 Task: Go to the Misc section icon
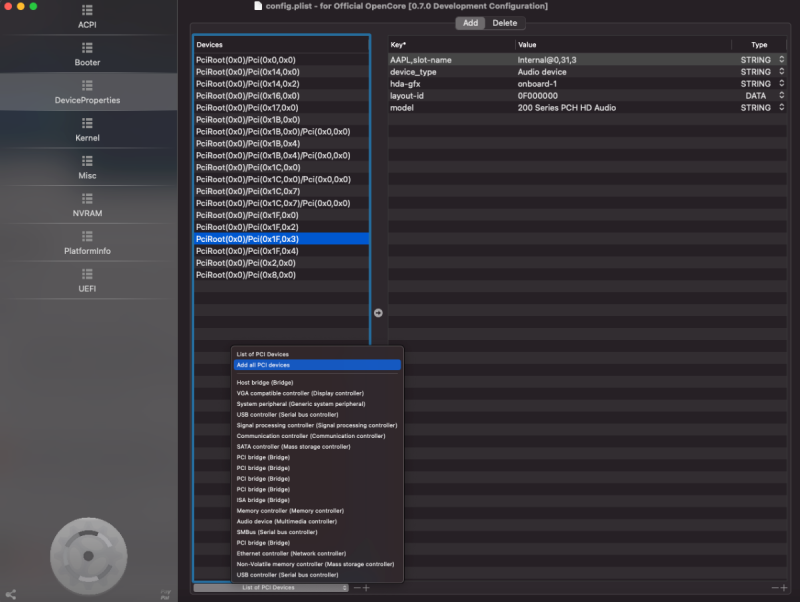[x=88, y=161]
